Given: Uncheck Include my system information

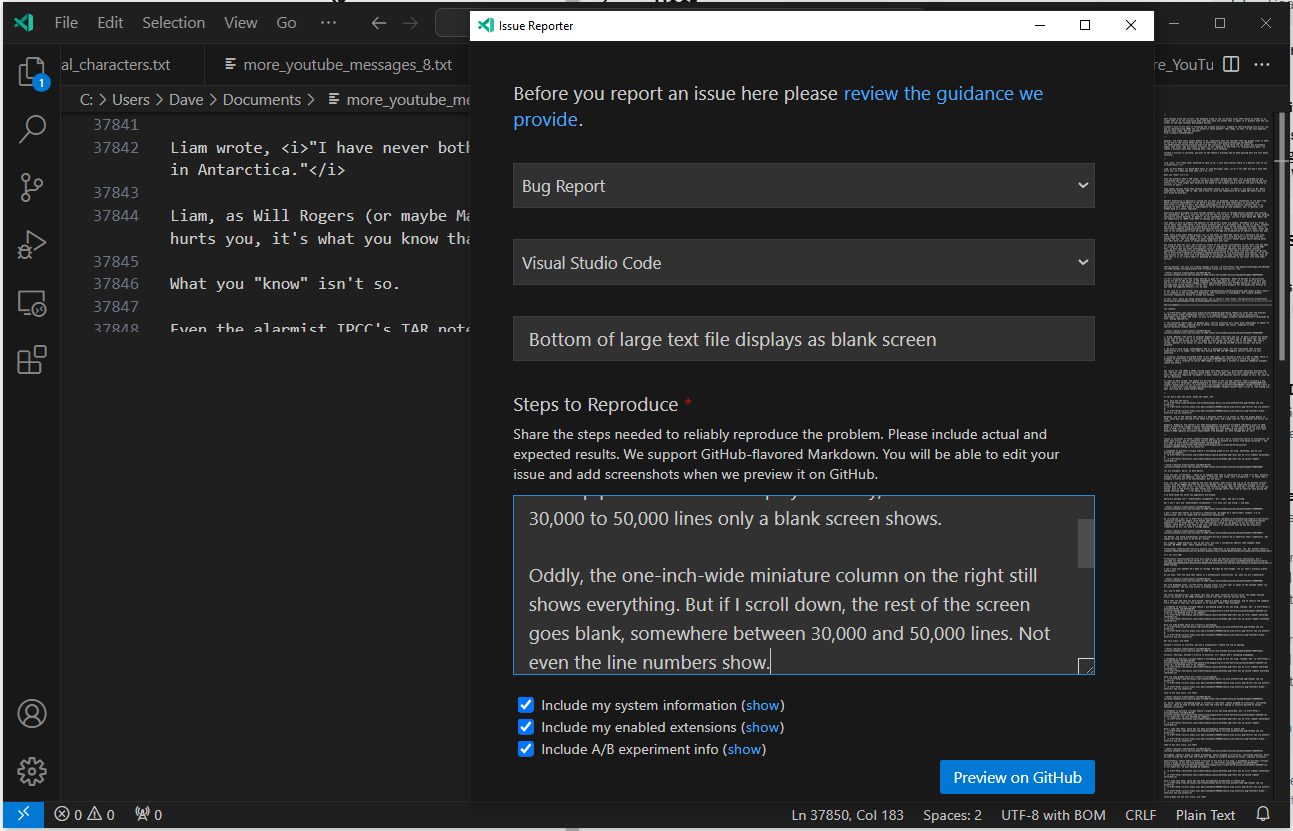Looking at the screenshot, I should coord(526,705).
